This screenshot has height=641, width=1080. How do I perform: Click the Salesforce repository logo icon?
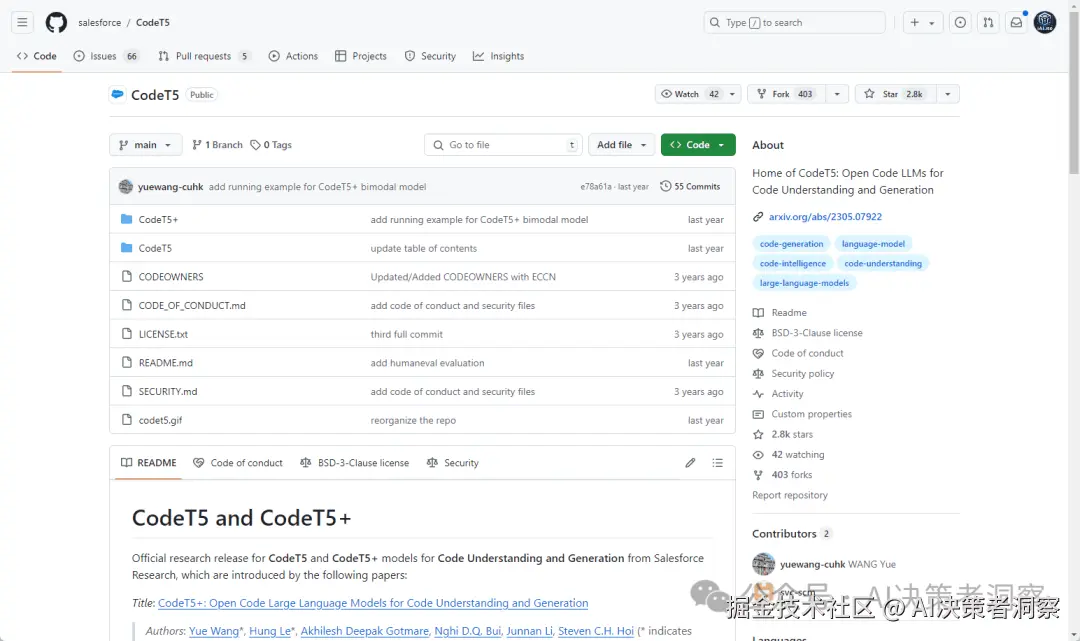pos(118,94)
